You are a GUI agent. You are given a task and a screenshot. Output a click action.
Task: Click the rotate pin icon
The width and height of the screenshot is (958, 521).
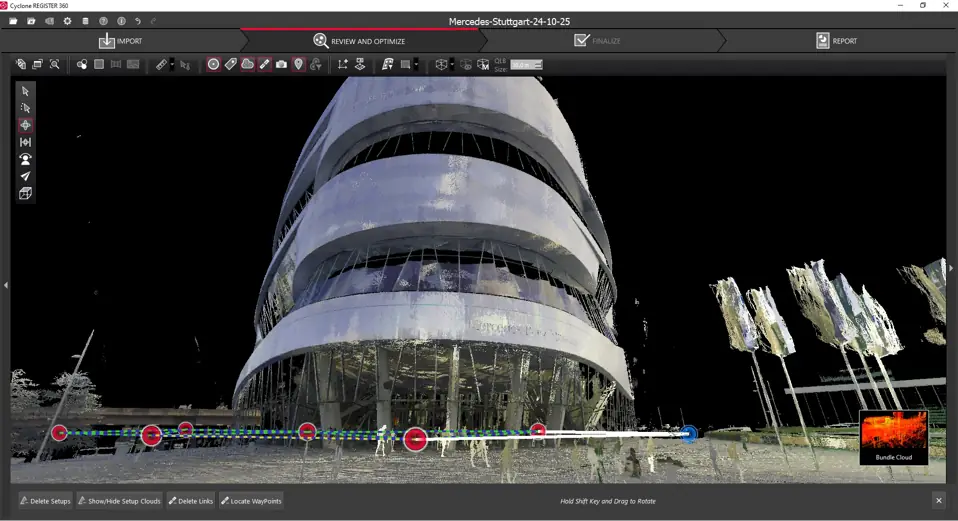tap(316, 64)
